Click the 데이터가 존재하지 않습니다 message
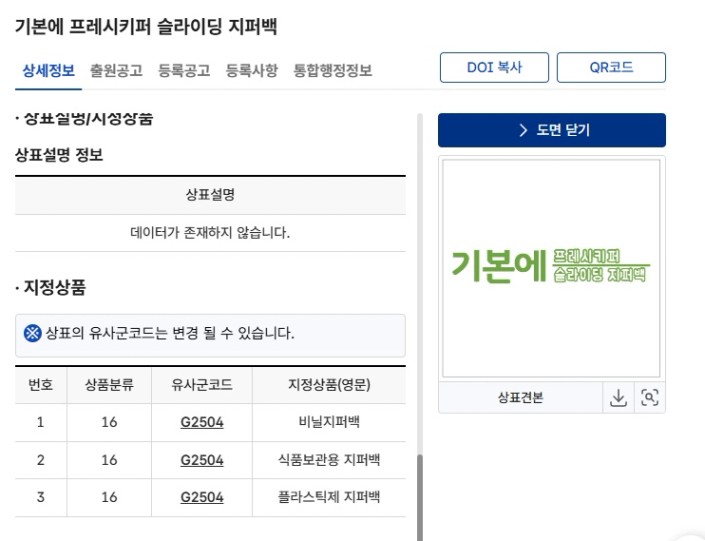Viewport: 705px width, 541px height. pyautogui.click(x=210, y=233)
